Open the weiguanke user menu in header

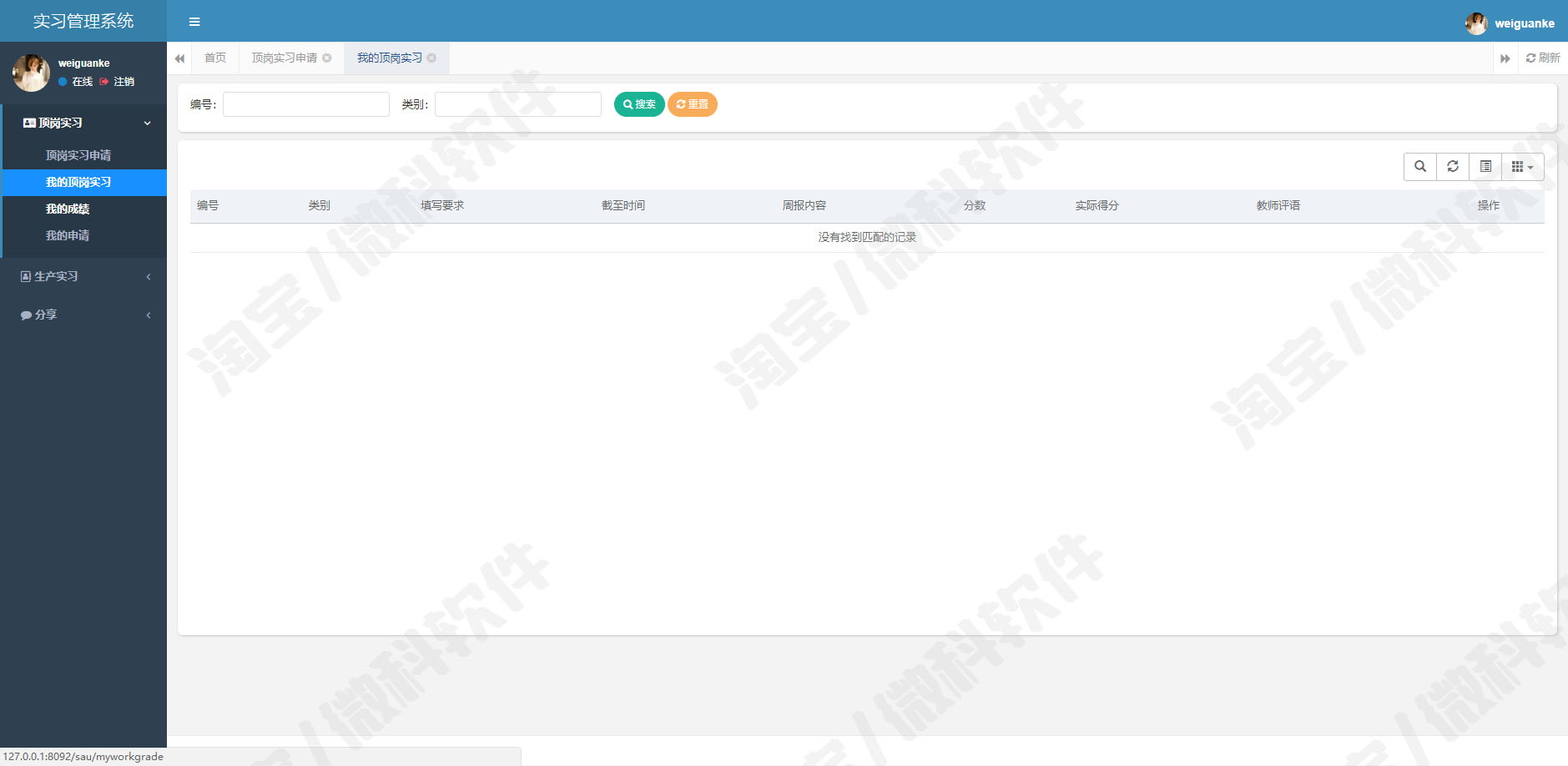[1510, 23]
